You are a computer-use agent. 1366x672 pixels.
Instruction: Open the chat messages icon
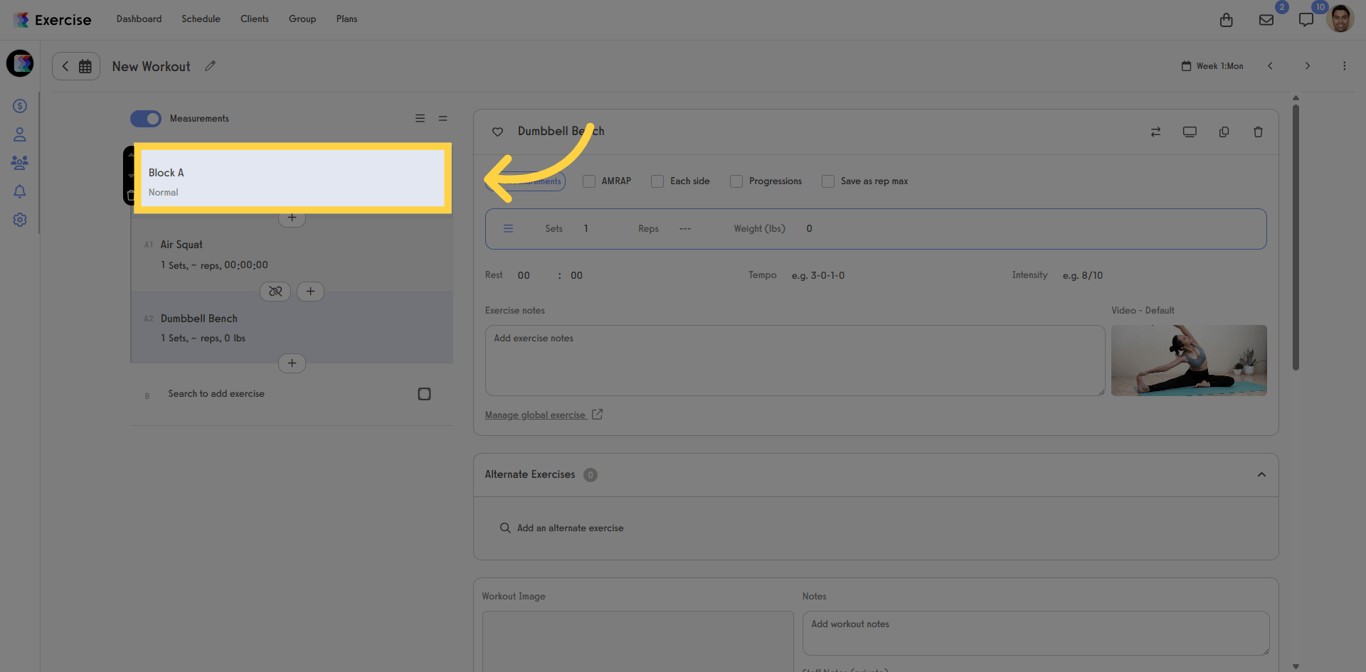point(1305,20)
